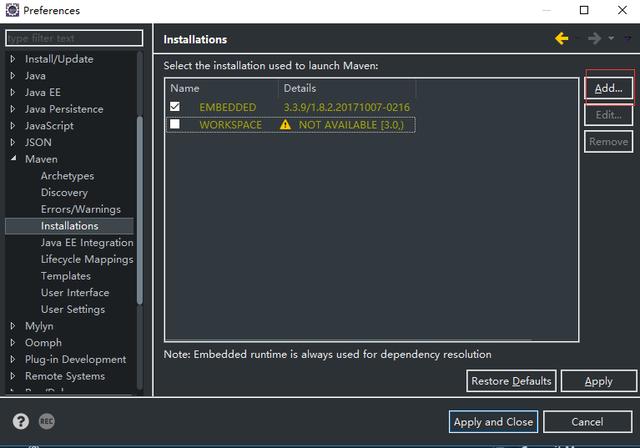Select Installations in the tree

tap(69, 226)
